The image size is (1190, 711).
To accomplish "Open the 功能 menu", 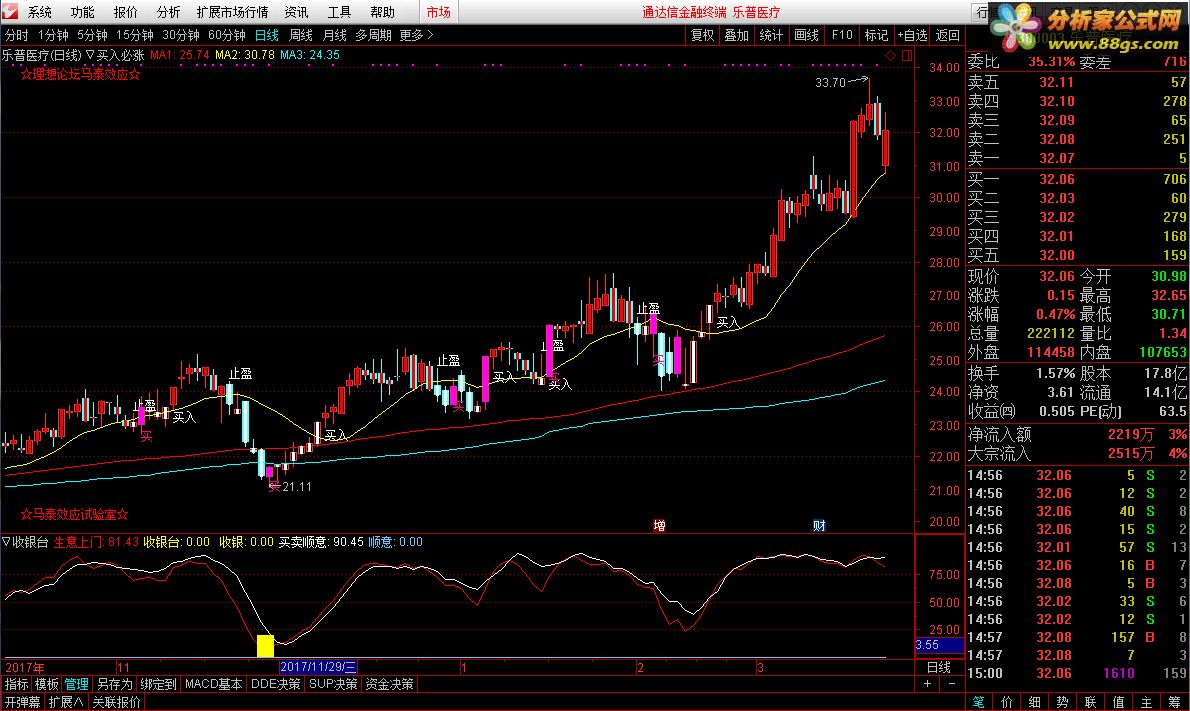I will [x=83, y=12].
